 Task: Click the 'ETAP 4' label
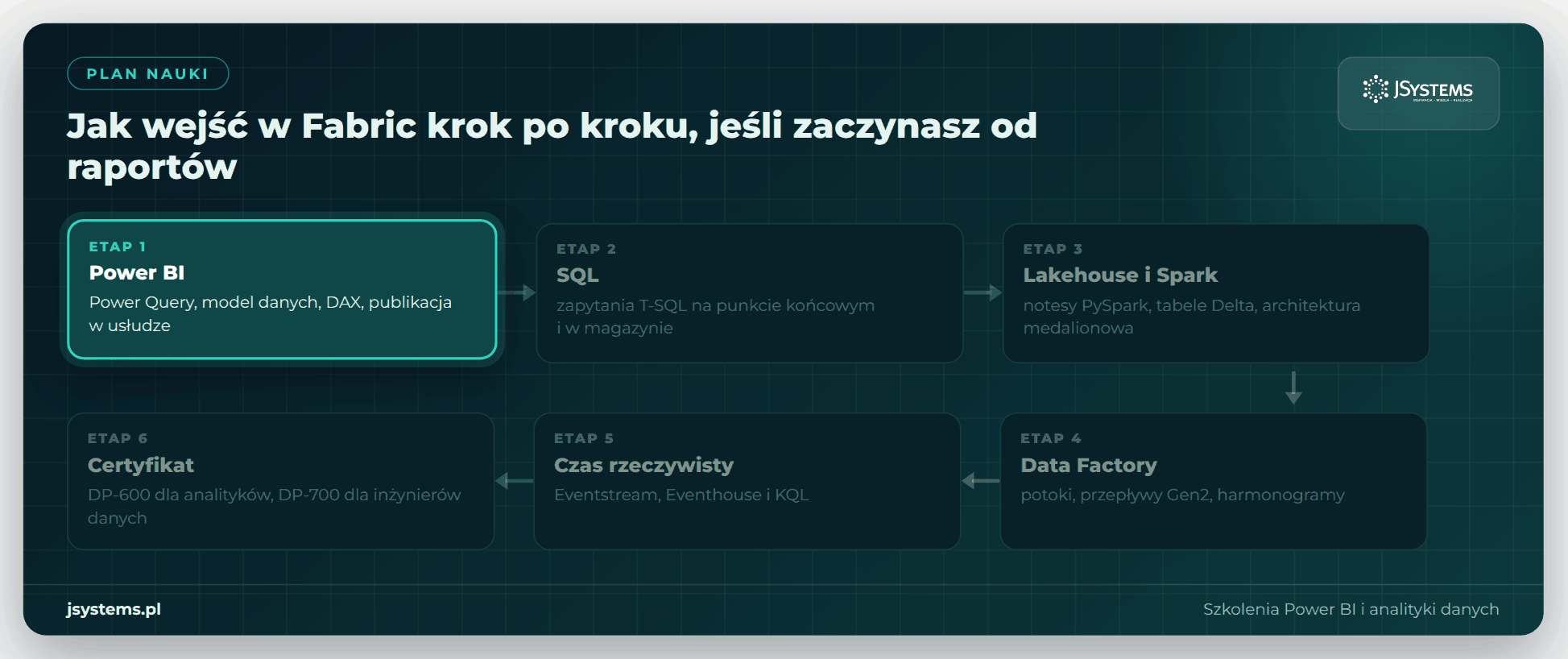[x=1051, y=438]
